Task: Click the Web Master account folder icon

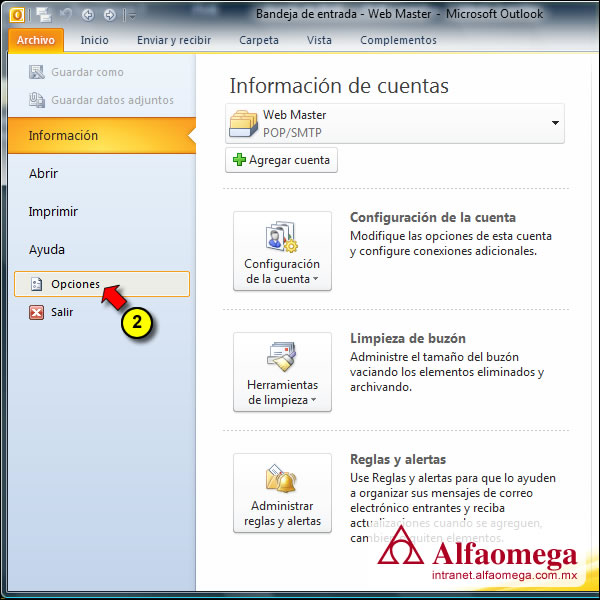Action: tap(243, 124)
